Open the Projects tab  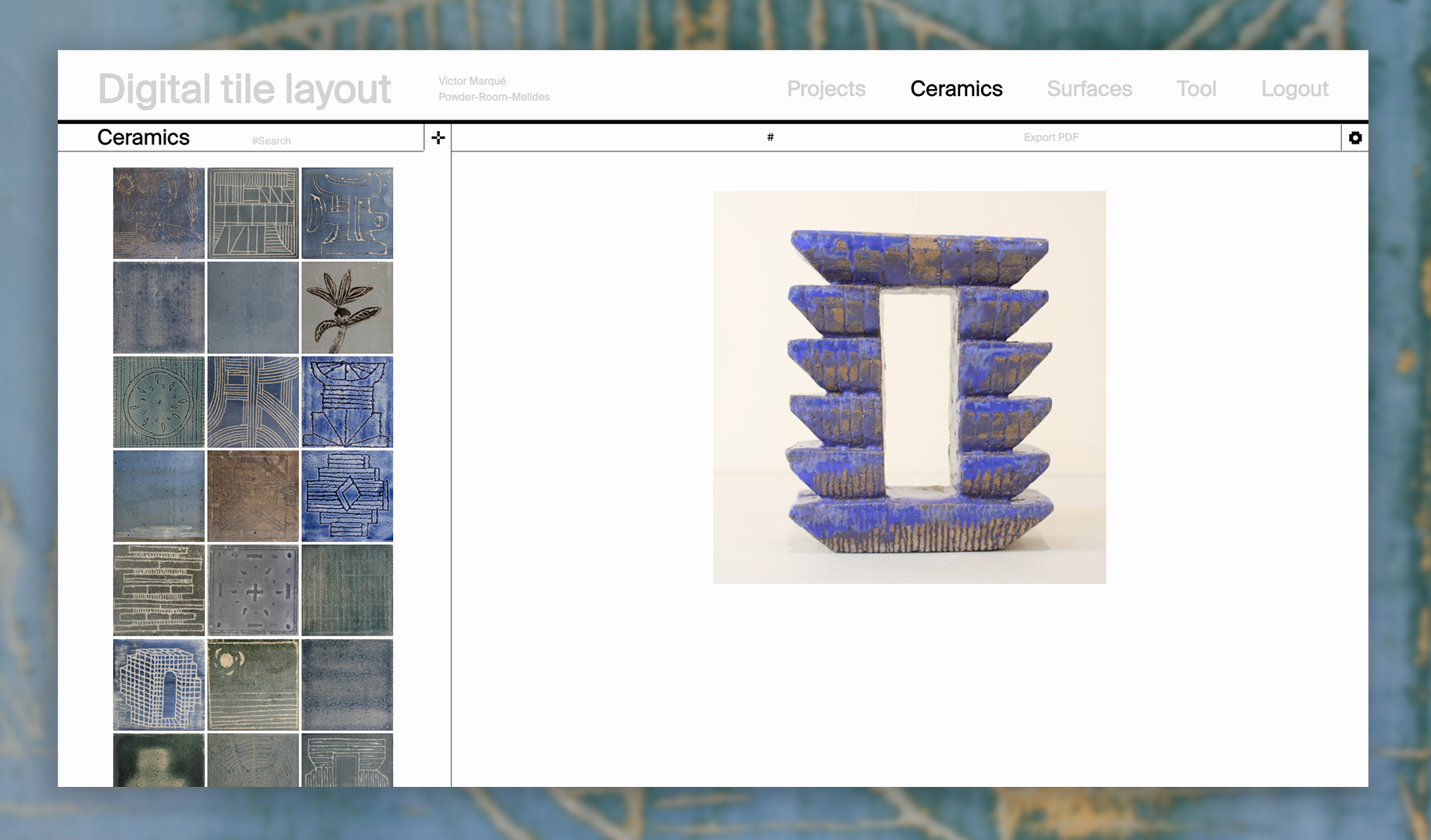[826, 89]
